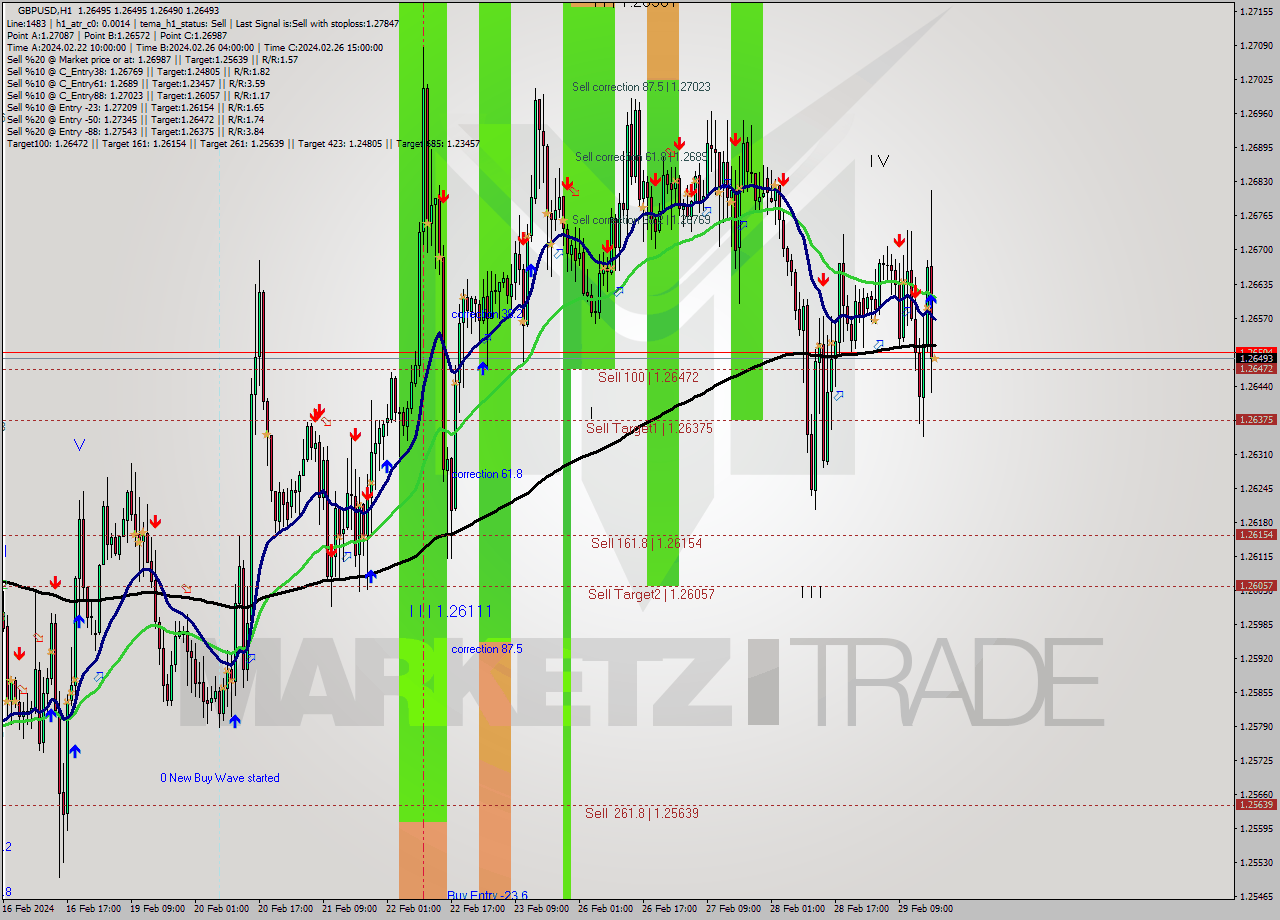Click red price tag 1.26375
The height and width of the screenshot is (920, 1280).
[x=1256, y=420]
